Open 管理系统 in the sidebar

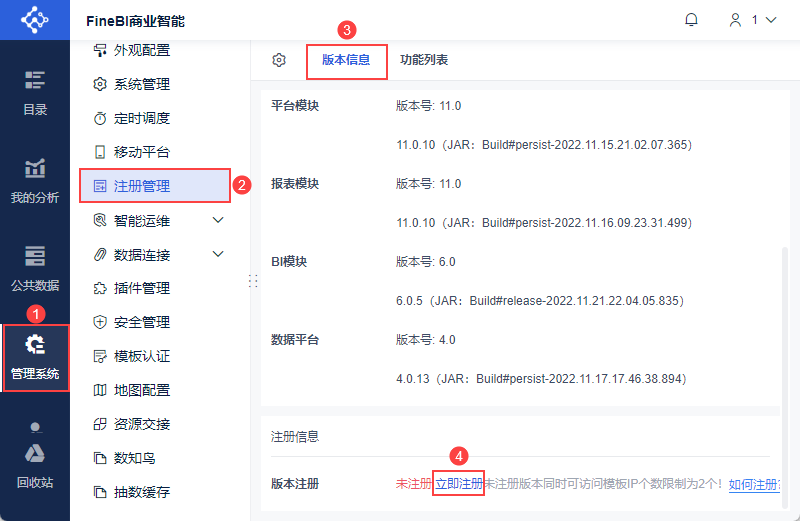tap(35, 358)
